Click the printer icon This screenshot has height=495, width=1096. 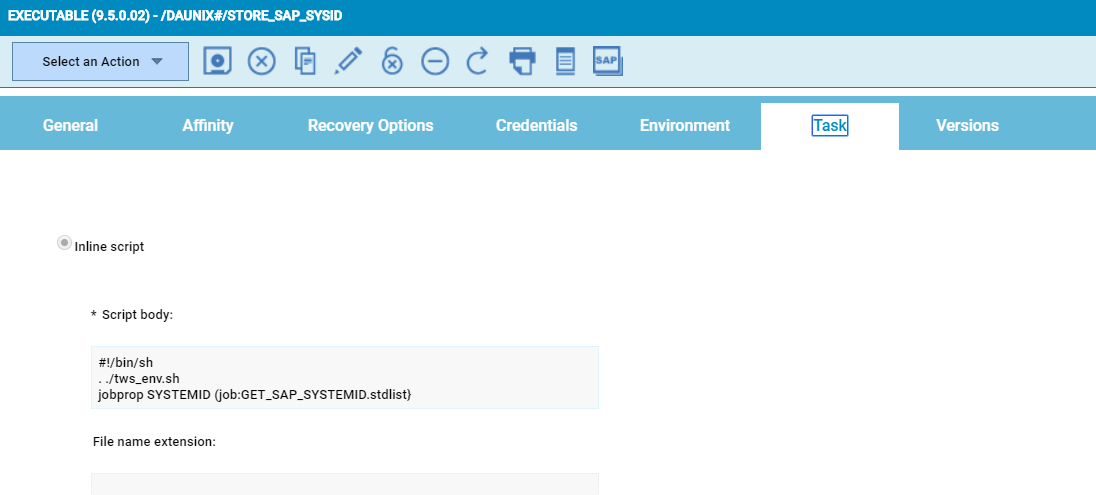pos(522,61)
